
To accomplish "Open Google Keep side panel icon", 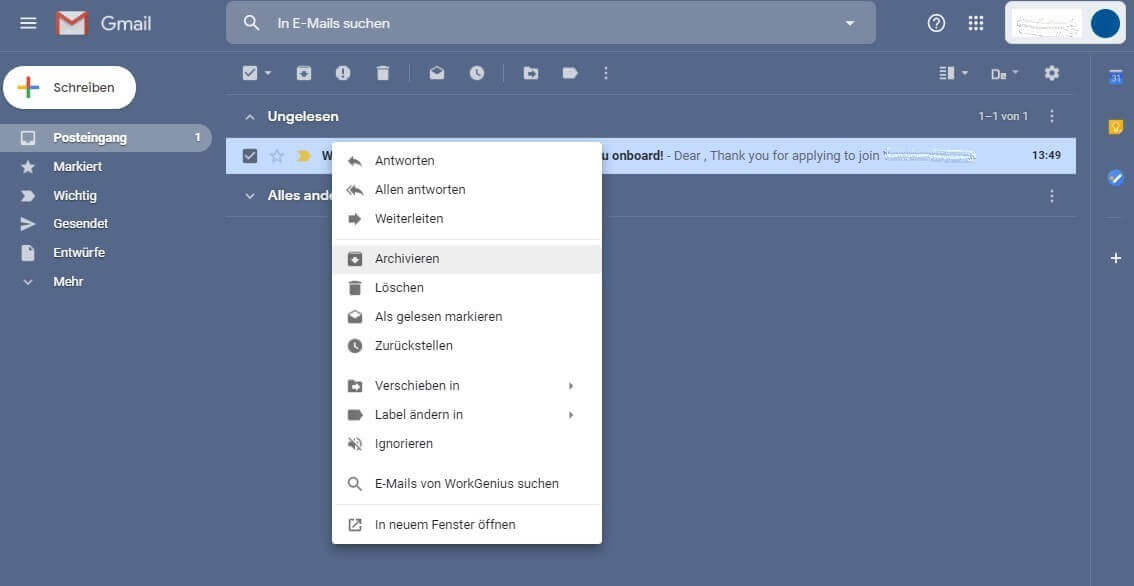I will pyautogui.click(x=1115, y=127).
